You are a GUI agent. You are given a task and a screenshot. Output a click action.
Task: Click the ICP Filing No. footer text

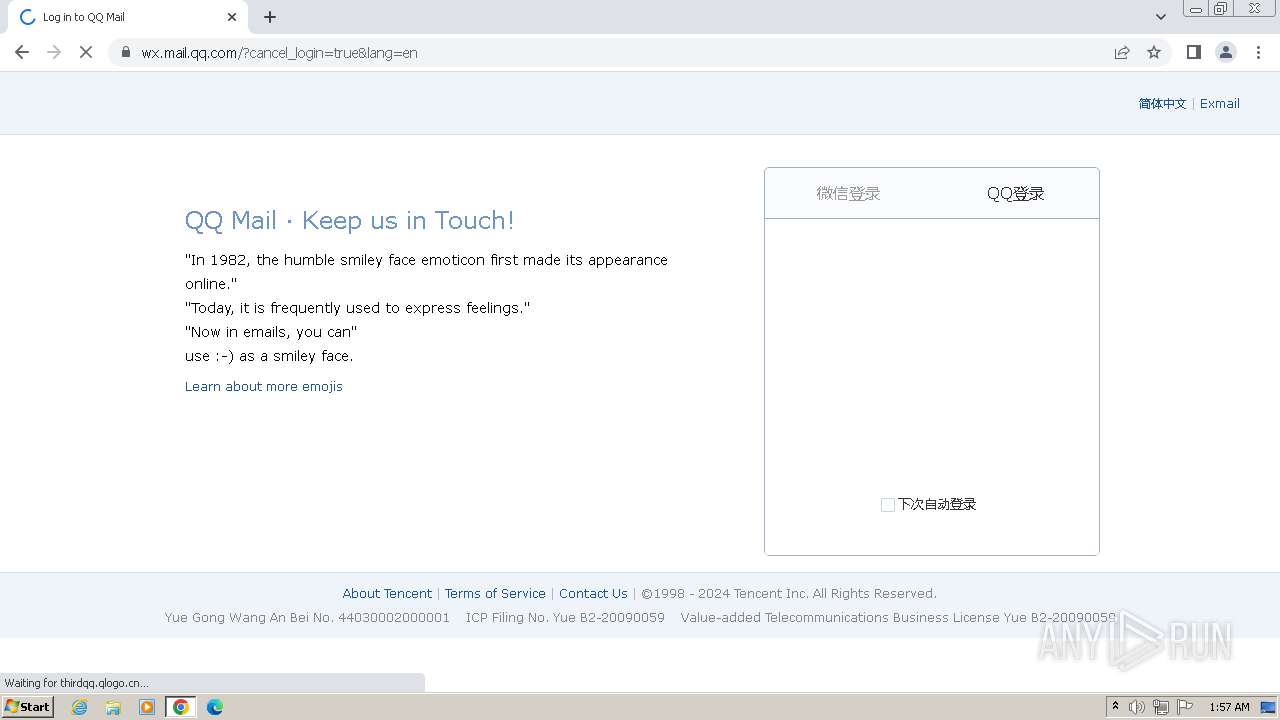point(565,618)
